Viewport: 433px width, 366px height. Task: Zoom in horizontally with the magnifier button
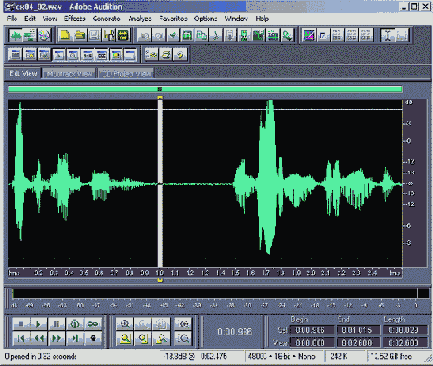(125, 324)
